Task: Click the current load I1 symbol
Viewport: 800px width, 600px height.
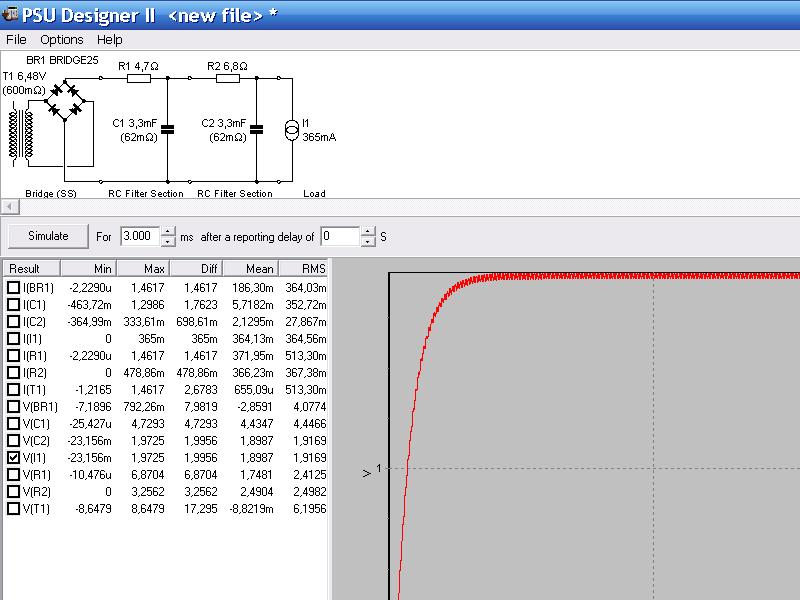Action: point(292,130)
